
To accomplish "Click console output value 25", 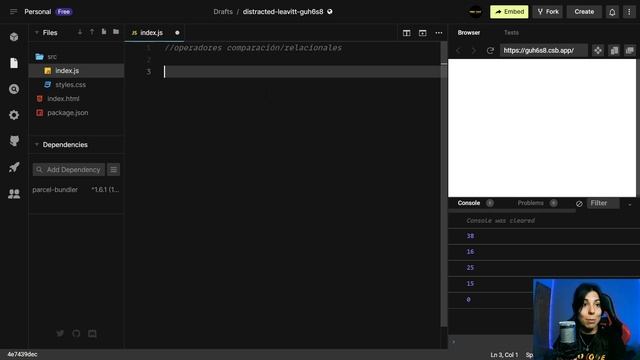I will click(x=470, y=268).
